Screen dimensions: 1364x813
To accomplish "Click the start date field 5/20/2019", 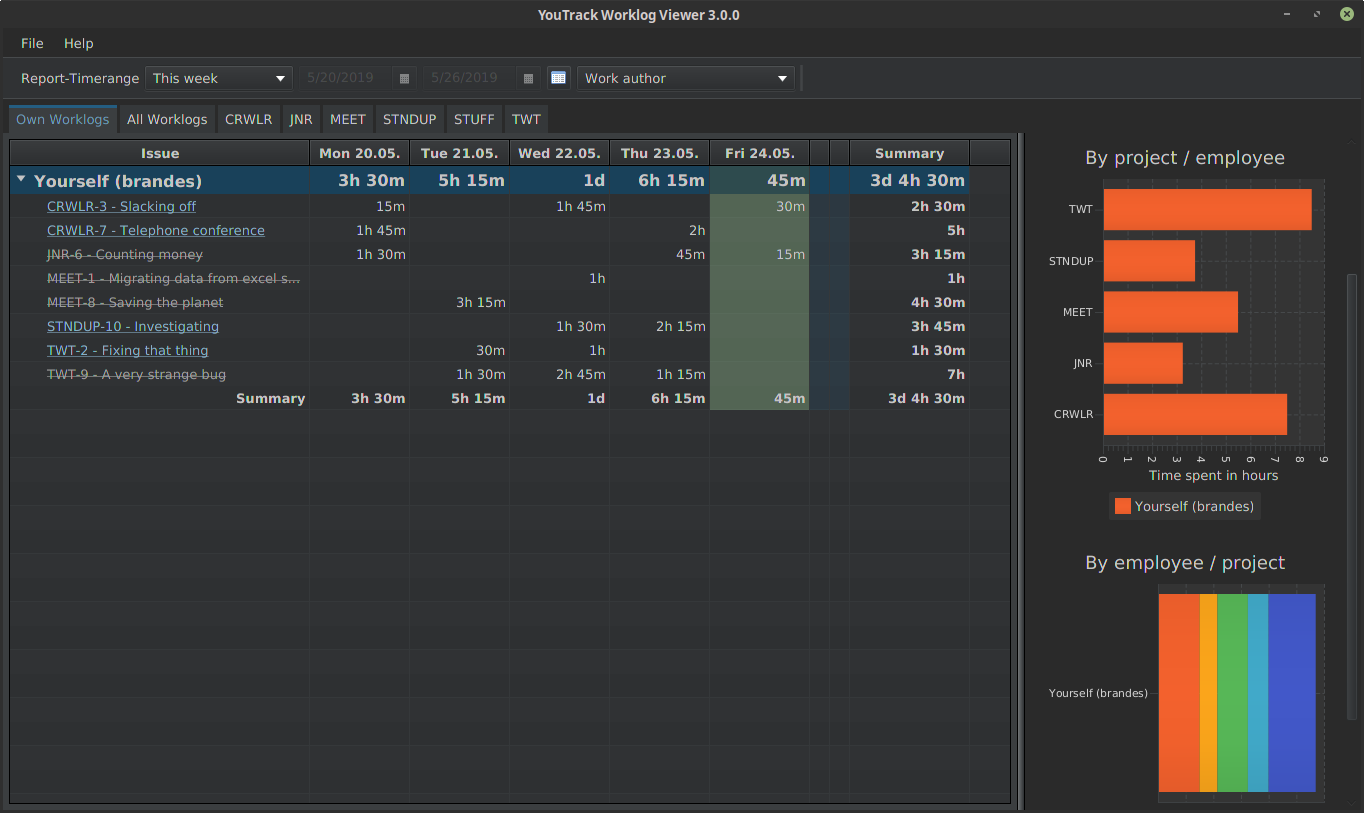I will click(345, 78).
